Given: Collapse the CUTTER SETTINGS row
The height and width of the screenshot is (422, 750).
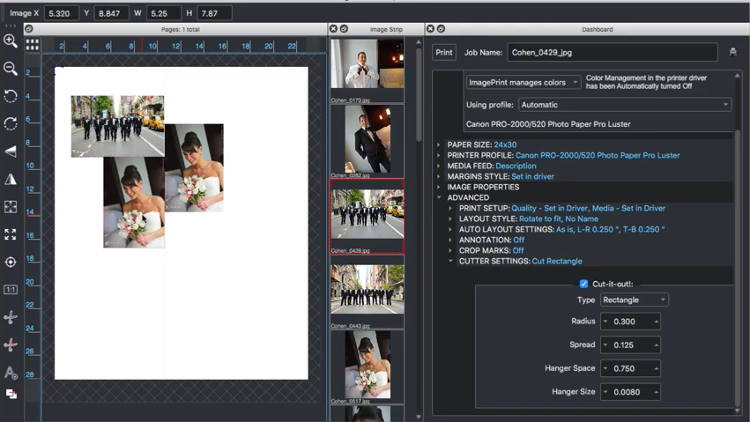Looking at the screenshot, I should [x=450, y=261].
